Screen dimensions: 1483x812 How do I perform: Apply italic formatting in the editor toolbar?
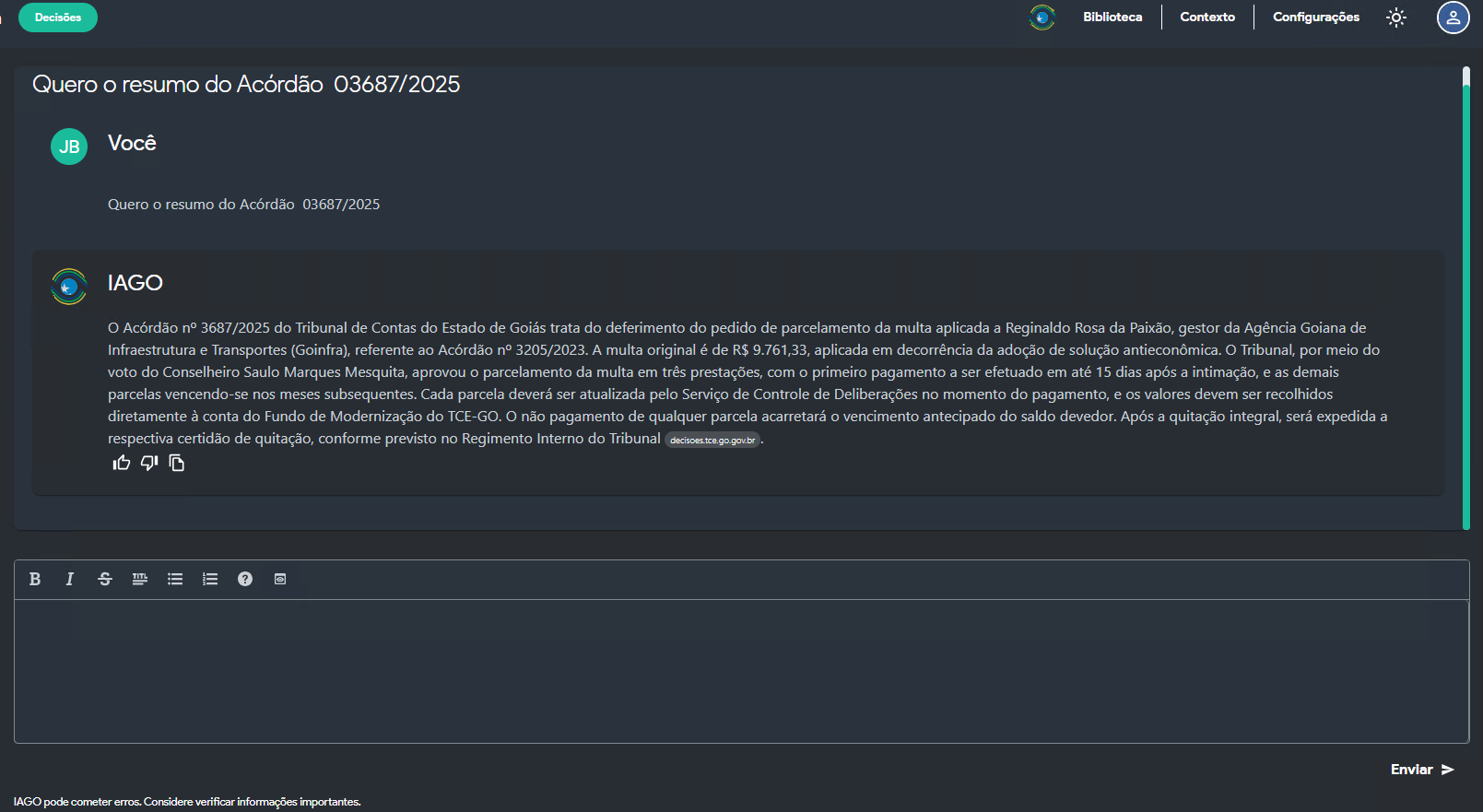pos(70,579)
